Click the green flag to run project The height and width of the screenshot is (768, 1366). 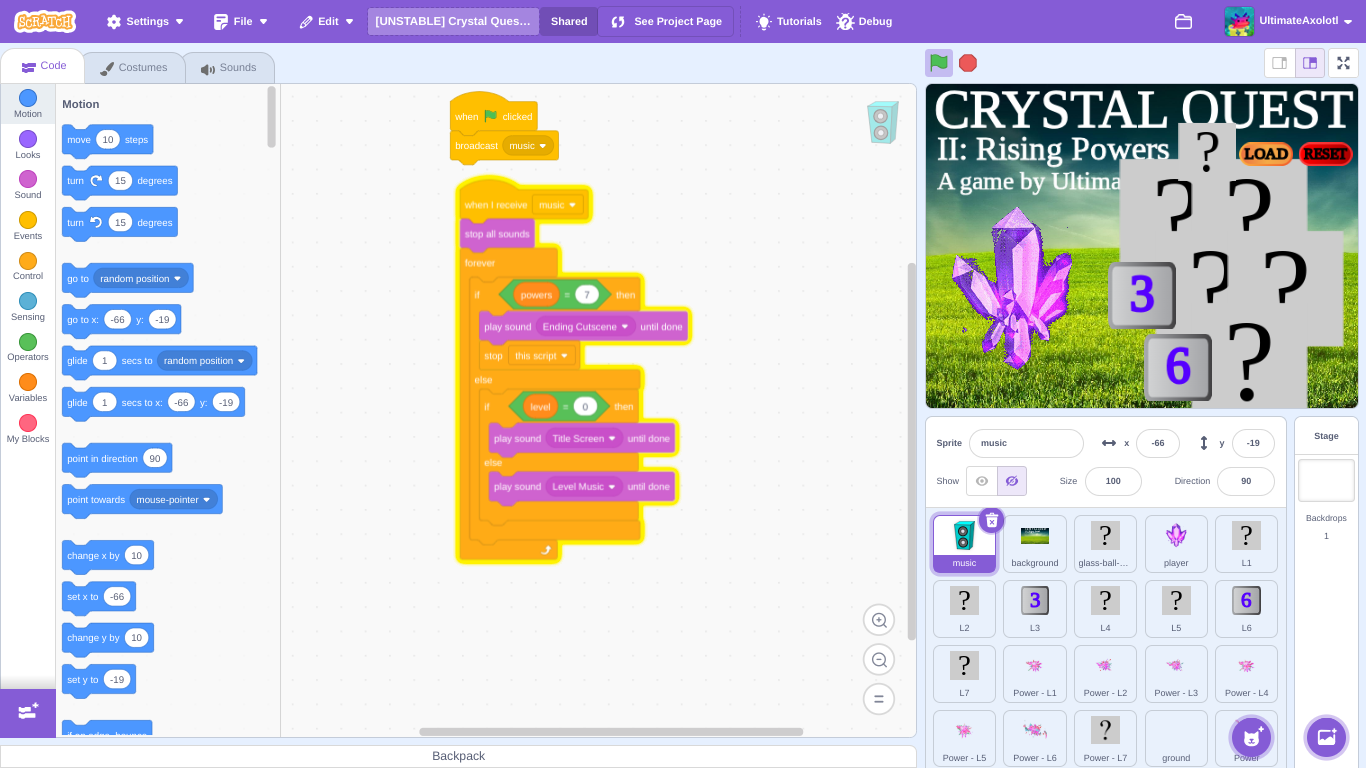click(x=938, y=63)
